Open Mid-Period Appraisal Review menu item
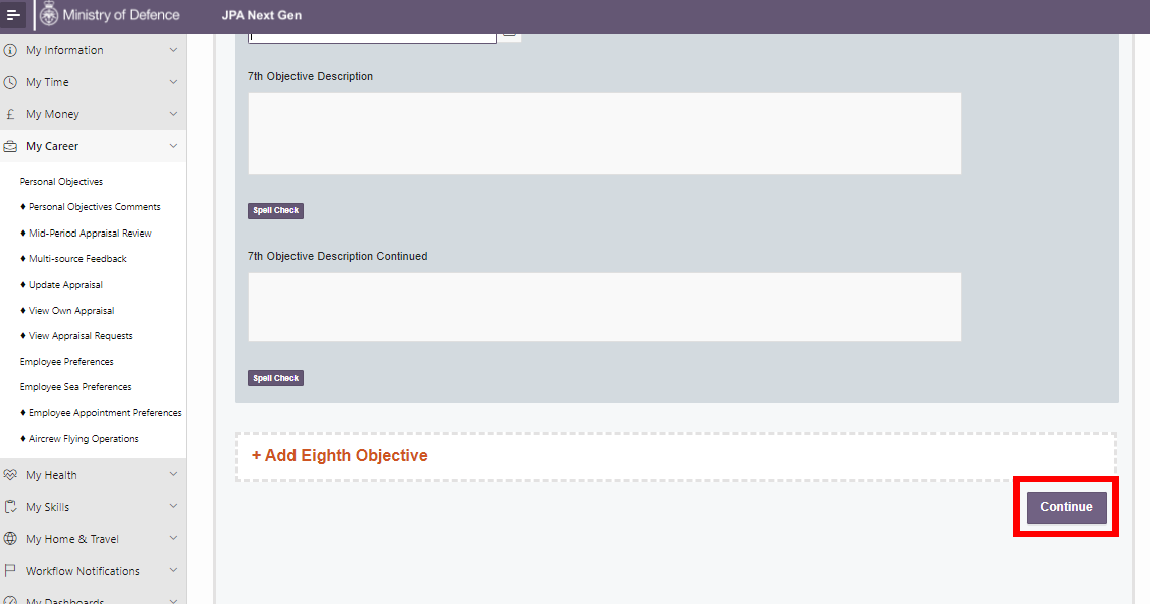 click(x=90, y=233)
